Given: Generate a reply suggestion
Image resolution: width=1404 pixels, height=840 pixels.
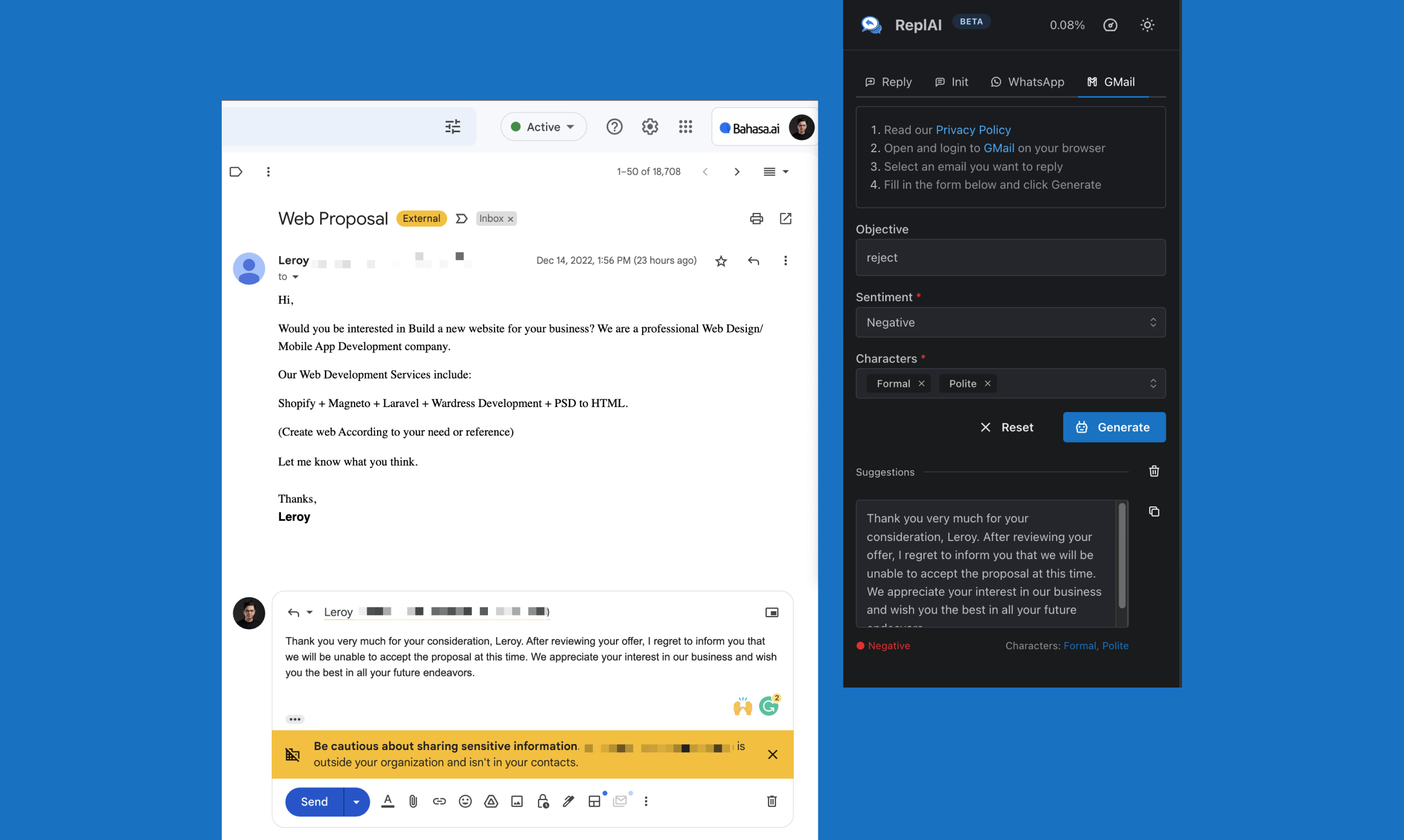Looking at the screenshot, I should pyautogui.click(x=1114, y=427).
